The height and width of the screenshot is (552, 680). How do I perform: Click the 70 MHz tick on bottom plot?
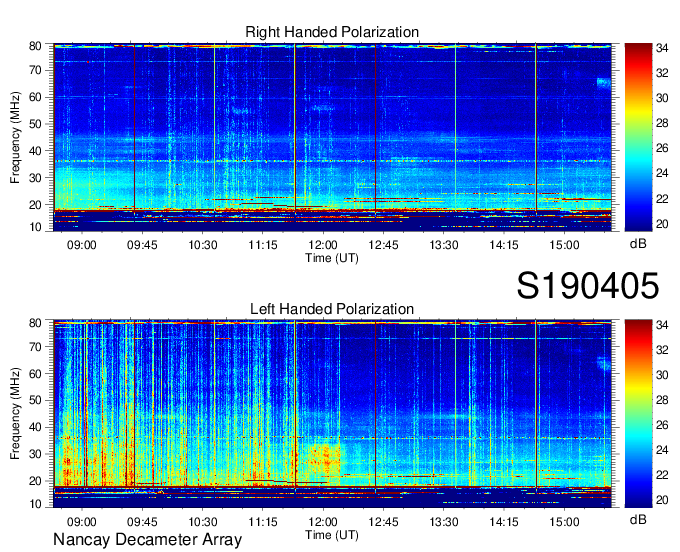click(35, 347)
